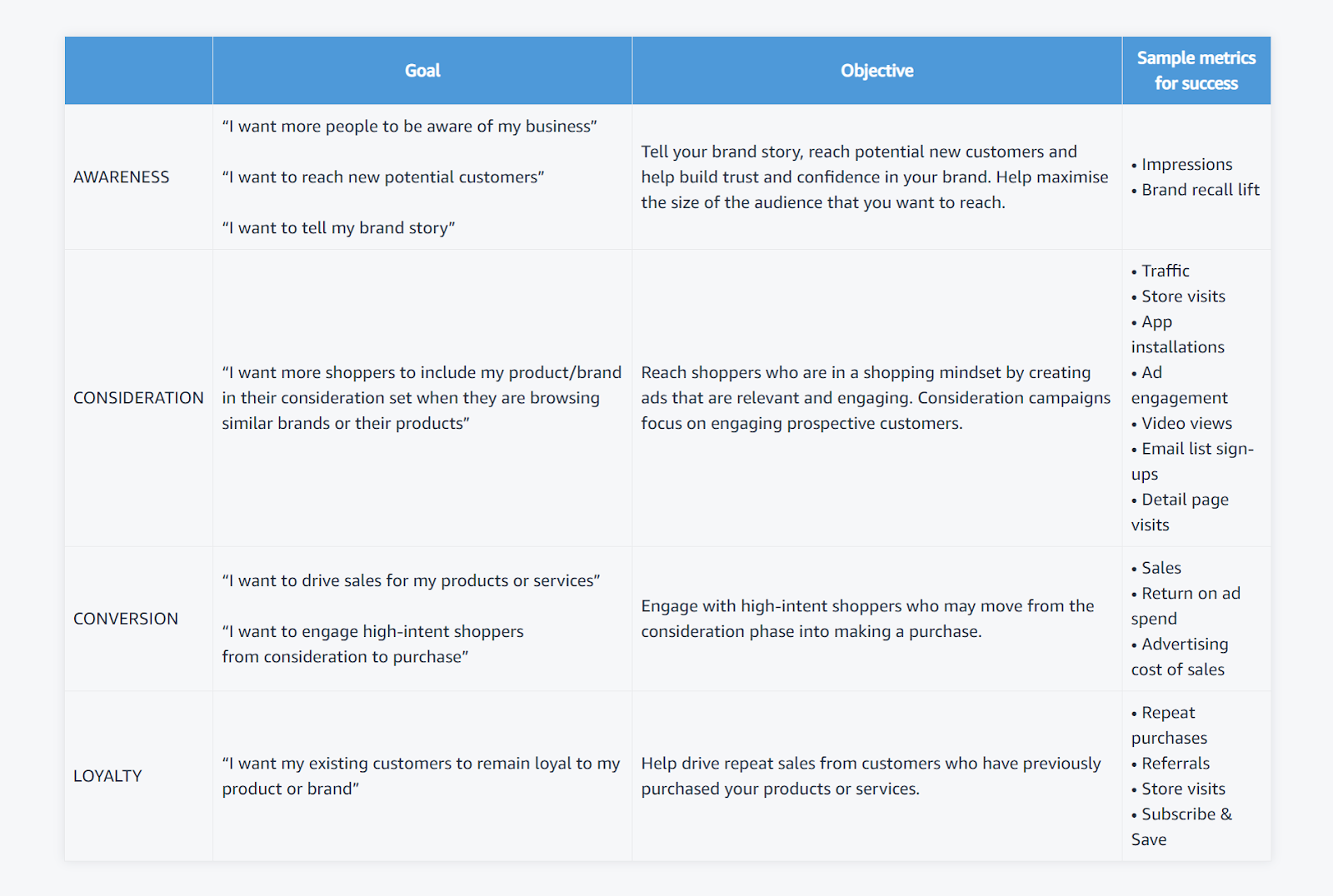
Task: Click the Return on ad spend metric
Action: click(x=1186, y=606)
